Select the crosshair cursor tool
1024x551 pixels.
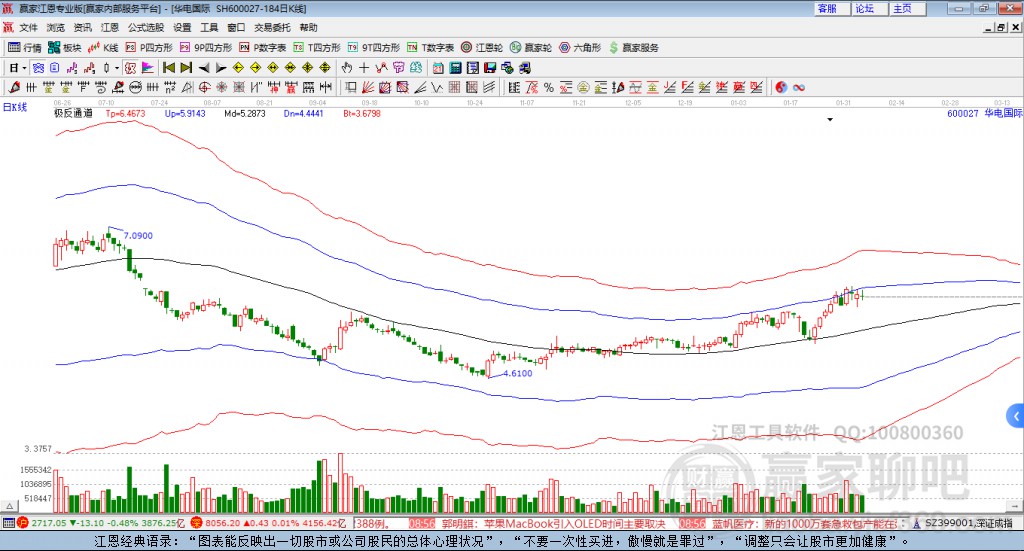365,68
